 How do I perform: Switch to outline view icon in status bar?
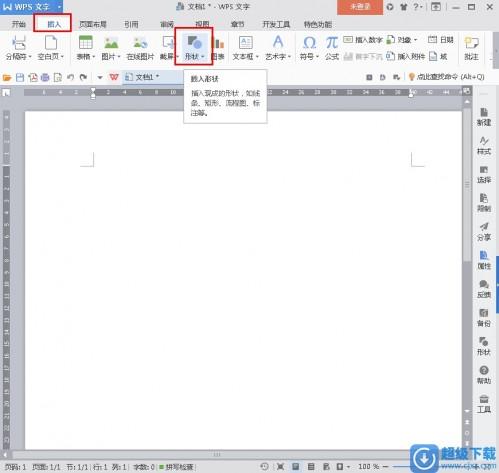tap(311, 467)
